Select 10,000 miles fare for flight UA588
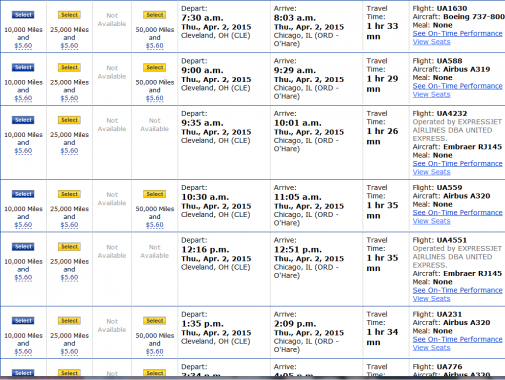This screenshot has width=505, height=380. tap(23, 67)
